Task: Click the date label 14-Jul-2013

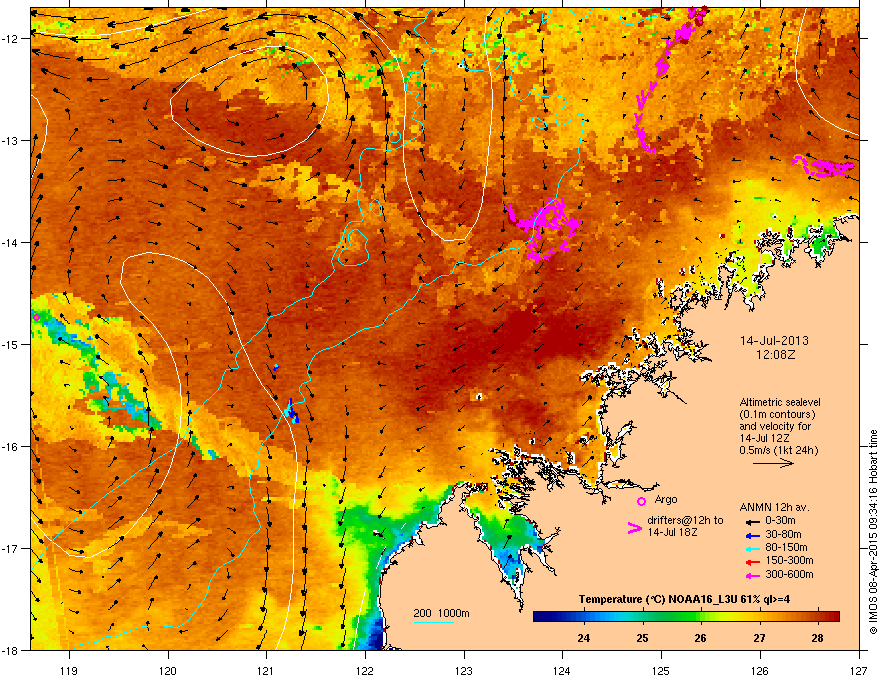Action: point(774,341)
